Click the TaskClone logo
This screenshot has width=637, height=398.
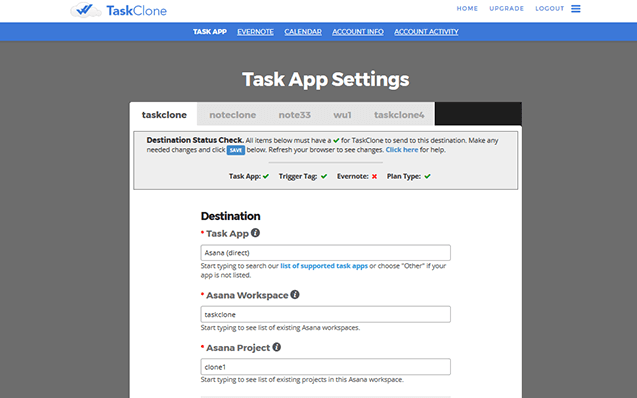point(119,10)
